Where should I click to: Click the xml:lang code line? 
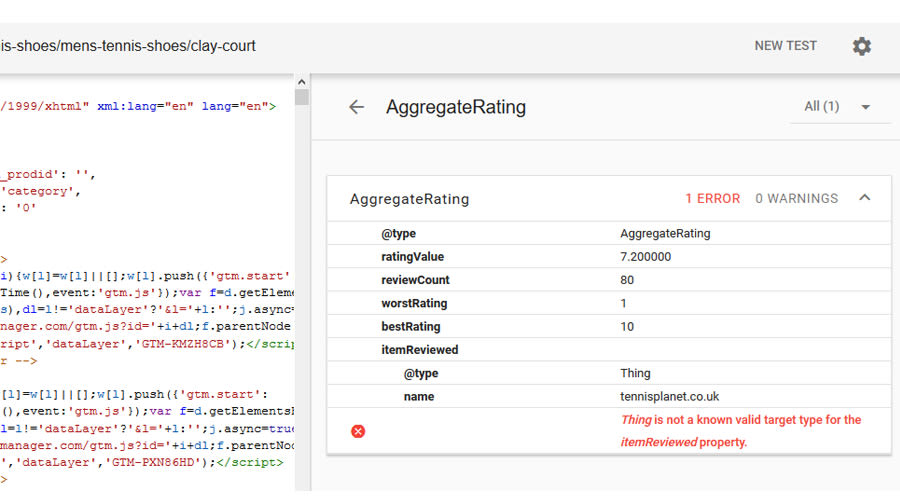[138, 106]
